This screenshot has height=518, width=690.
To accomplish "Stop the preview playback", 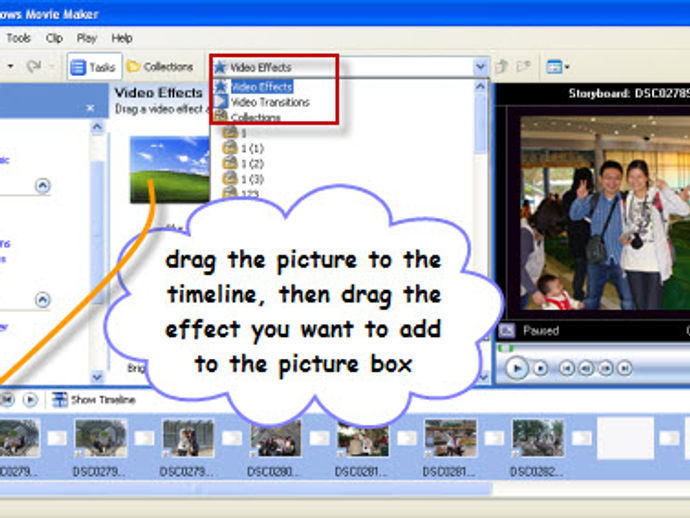I will pyautogui.click(x=540, y=368).
